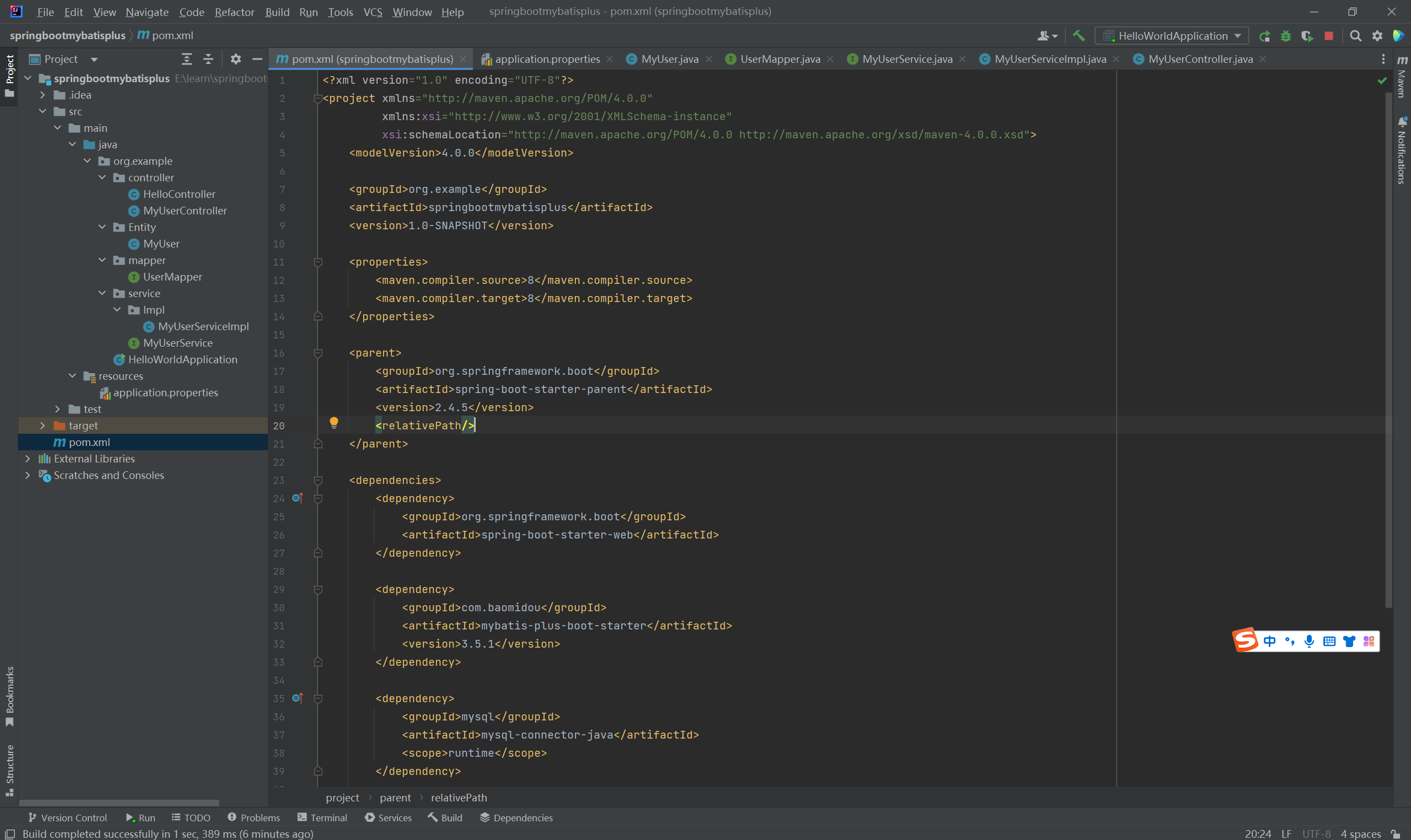This screenshot has height=840, width=1411.
Task: Open the Sogou soft keyboard icon
Action: 1329,641
